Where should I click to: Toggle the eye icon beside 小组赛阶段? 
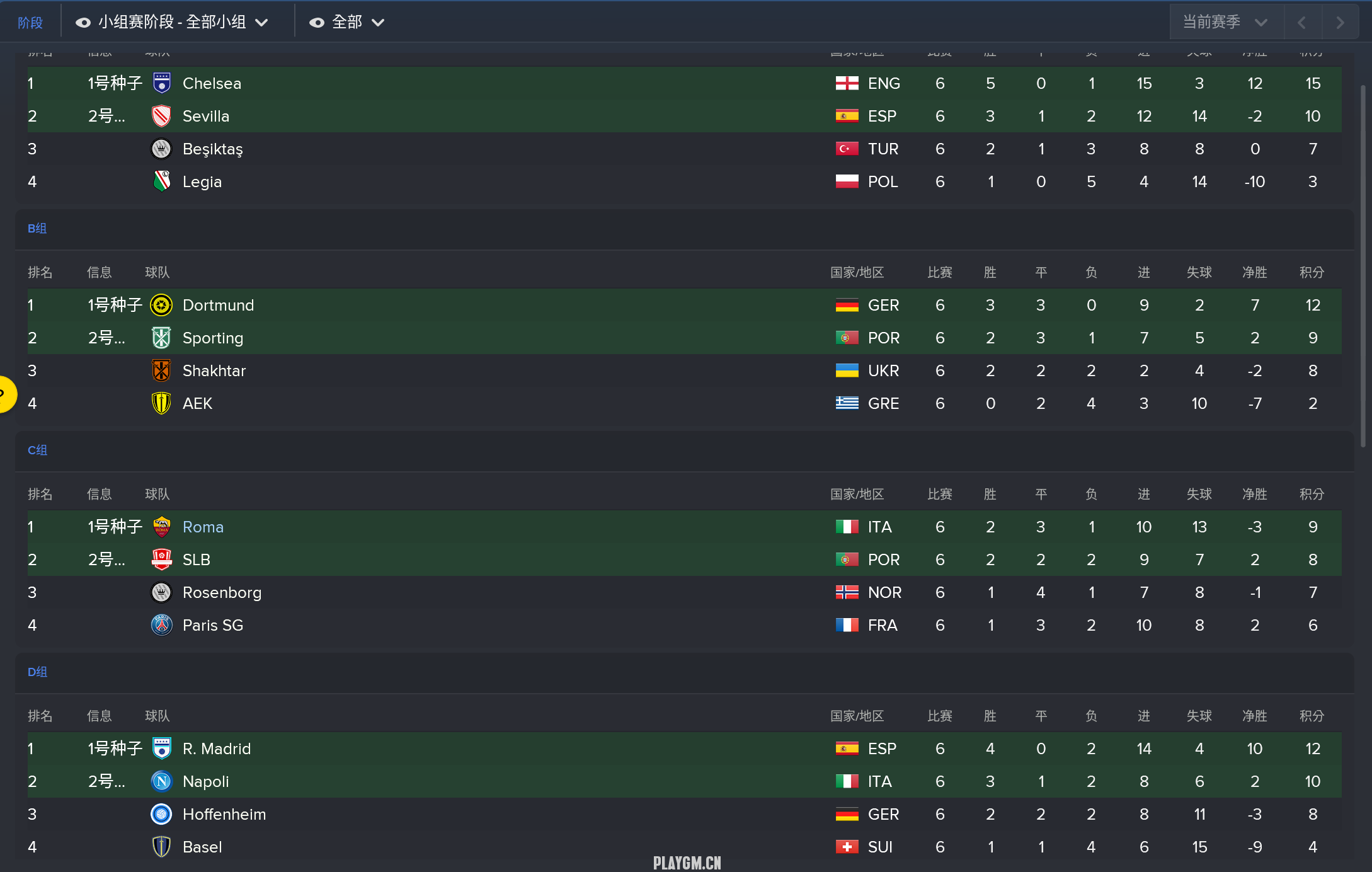[x=83, y=23]
